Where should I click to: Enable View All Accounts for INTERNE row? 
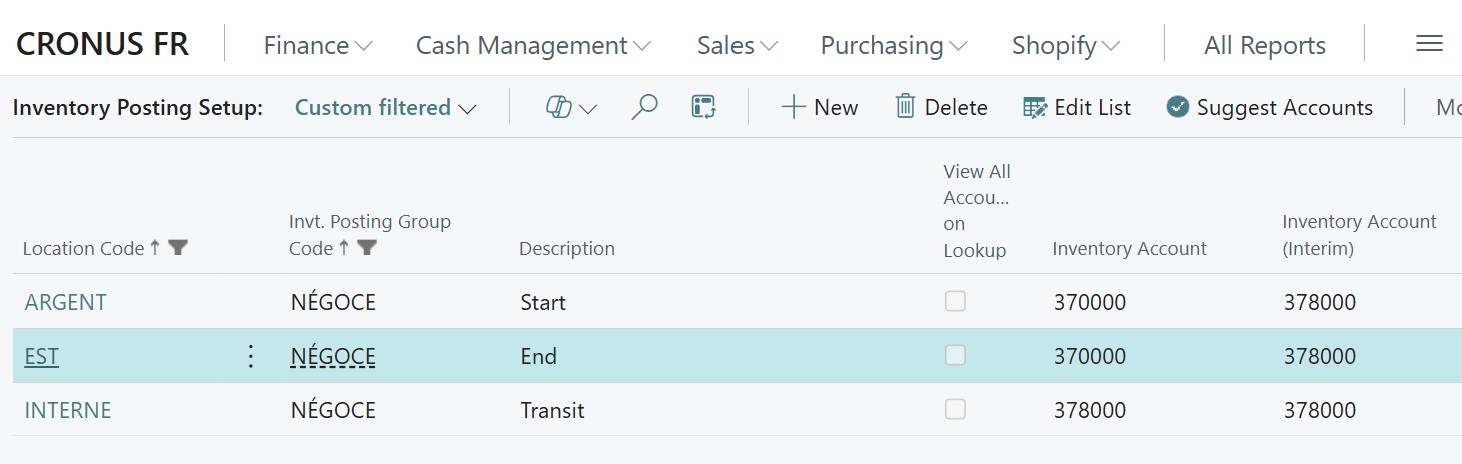pos(955,409)
